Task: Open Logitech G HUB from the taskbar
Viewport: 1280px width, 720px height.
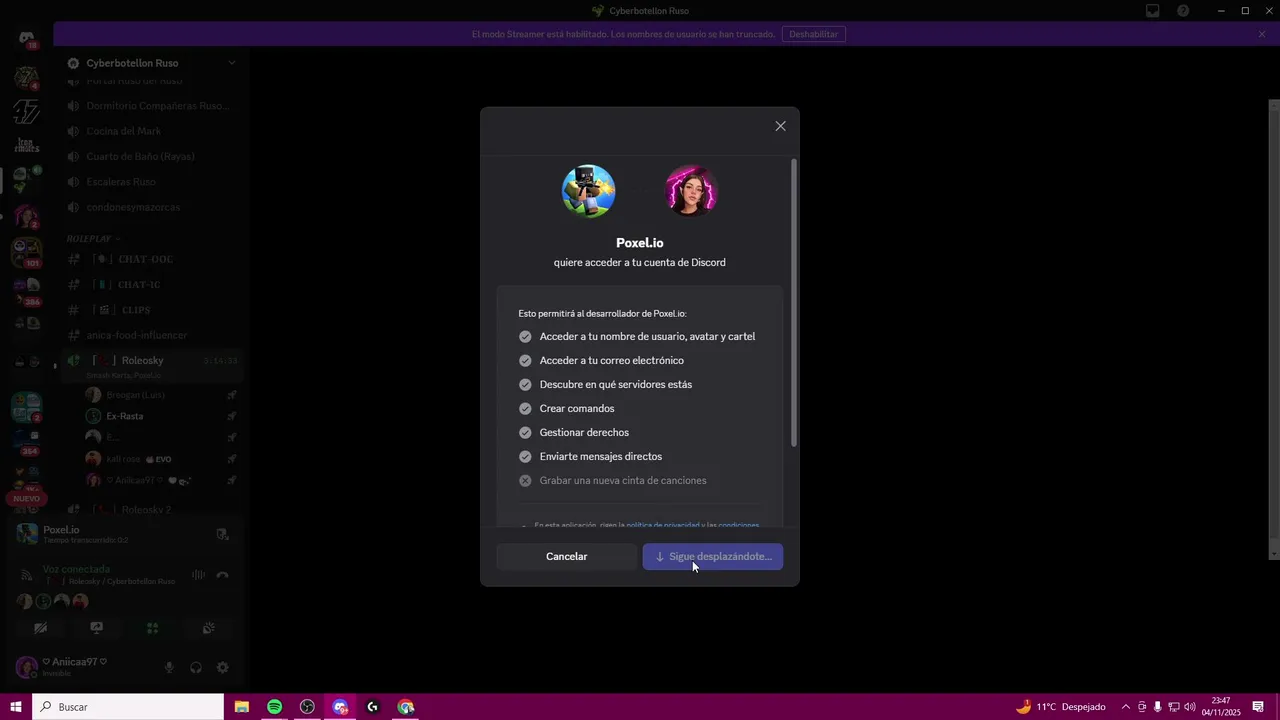Action: (x=373, y=707)
